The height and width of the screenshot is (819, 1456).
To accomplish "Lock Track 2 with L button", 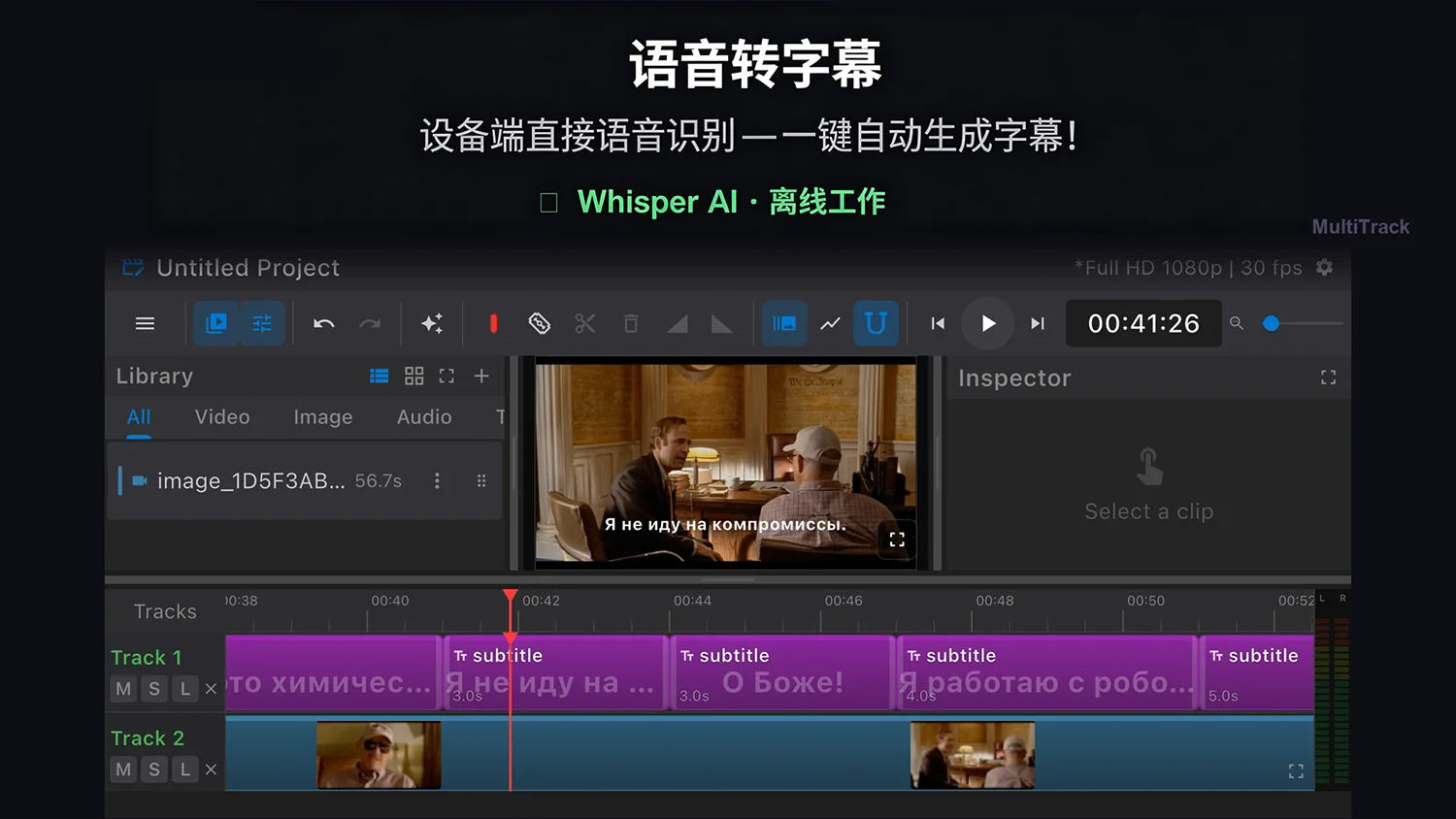I will 184,770.
